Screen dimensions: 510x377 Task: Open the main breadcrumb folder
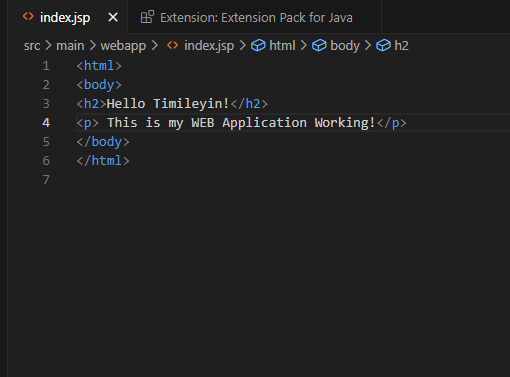pos(70,46)
